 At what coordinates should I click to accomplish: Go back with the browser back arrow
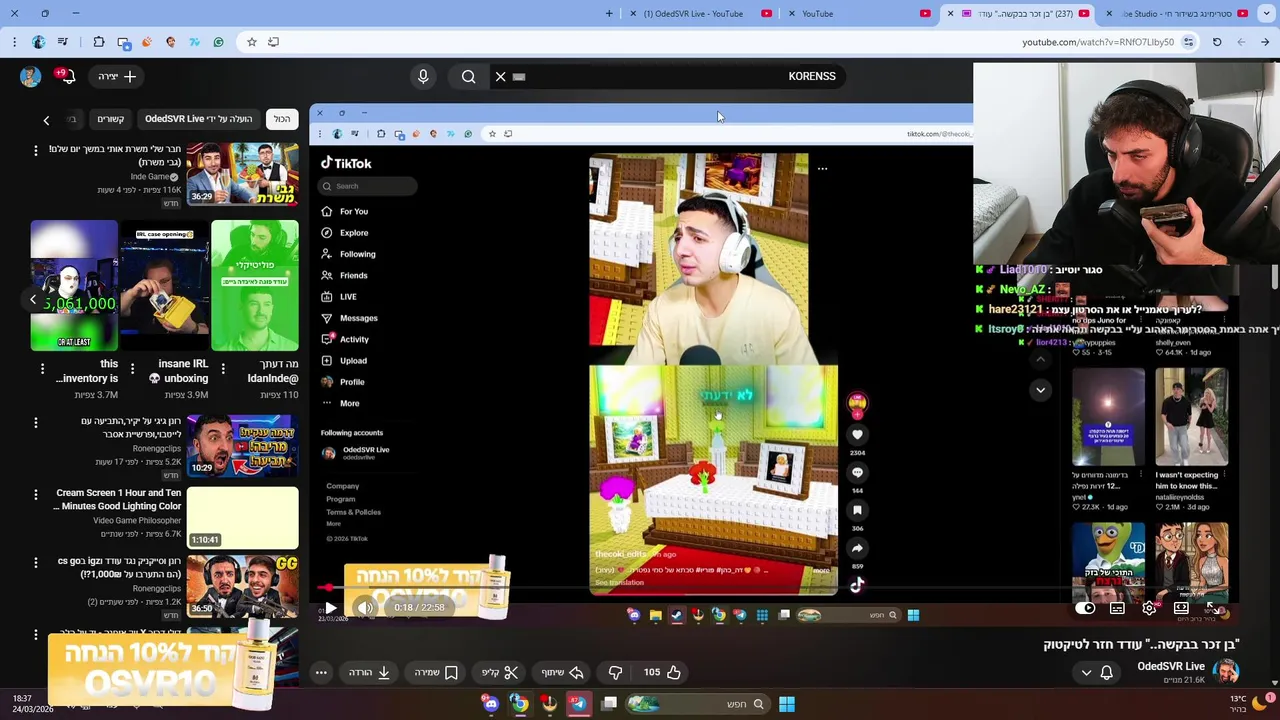1265,42
